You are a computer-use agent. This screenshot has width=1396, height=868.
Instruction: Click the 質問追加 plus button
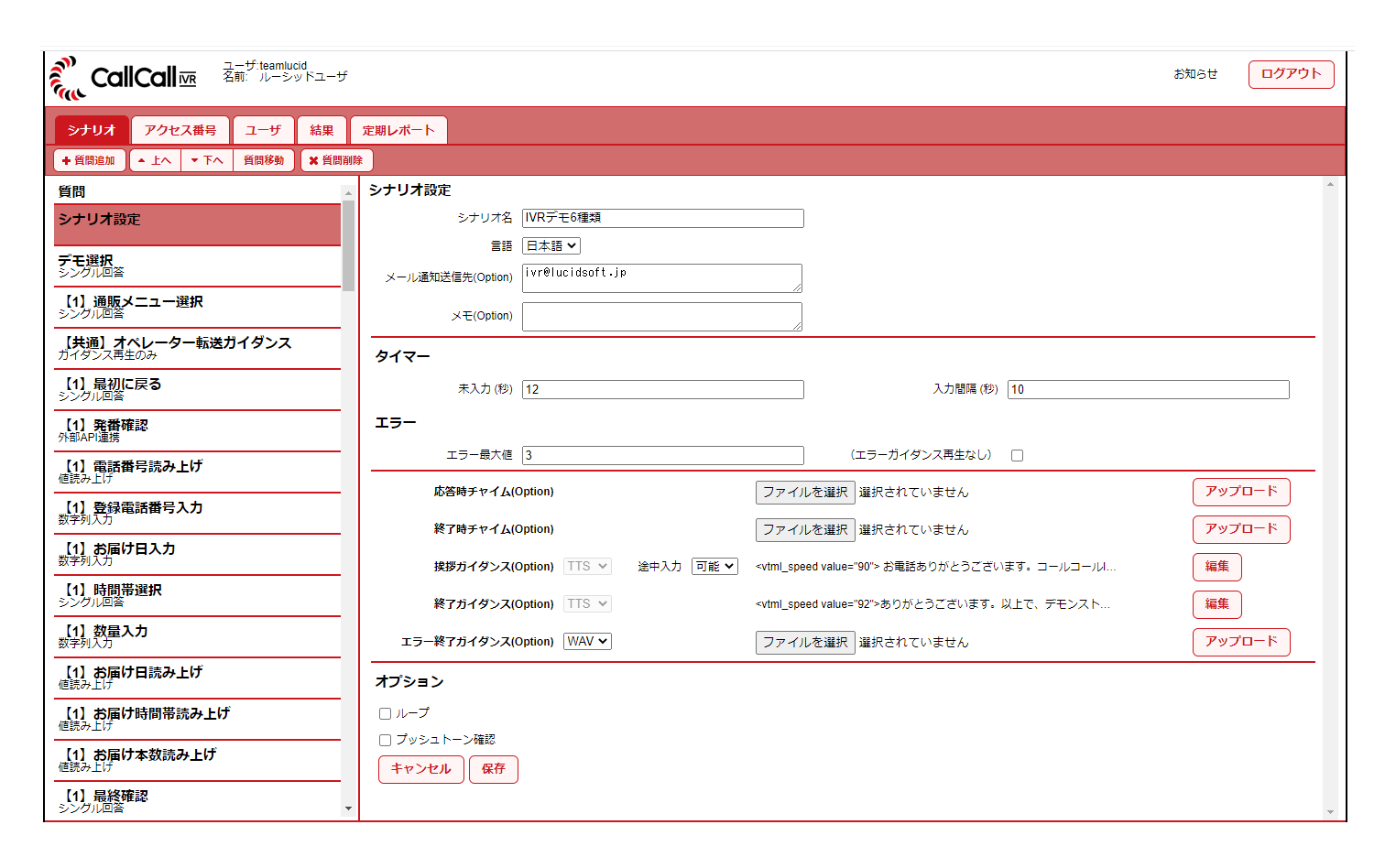(89, 160)
